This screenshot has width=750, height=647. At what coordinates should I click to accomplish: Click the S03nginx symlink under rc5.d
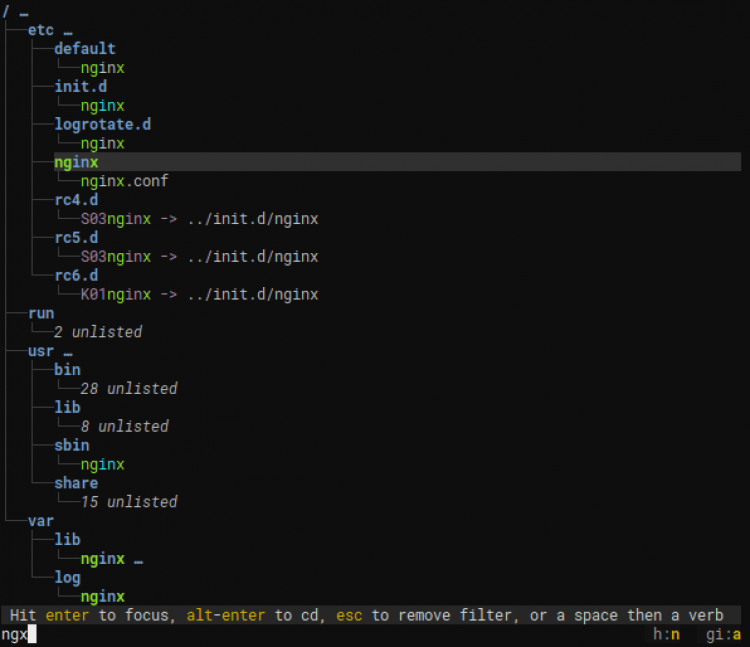[x=116, y=257]
